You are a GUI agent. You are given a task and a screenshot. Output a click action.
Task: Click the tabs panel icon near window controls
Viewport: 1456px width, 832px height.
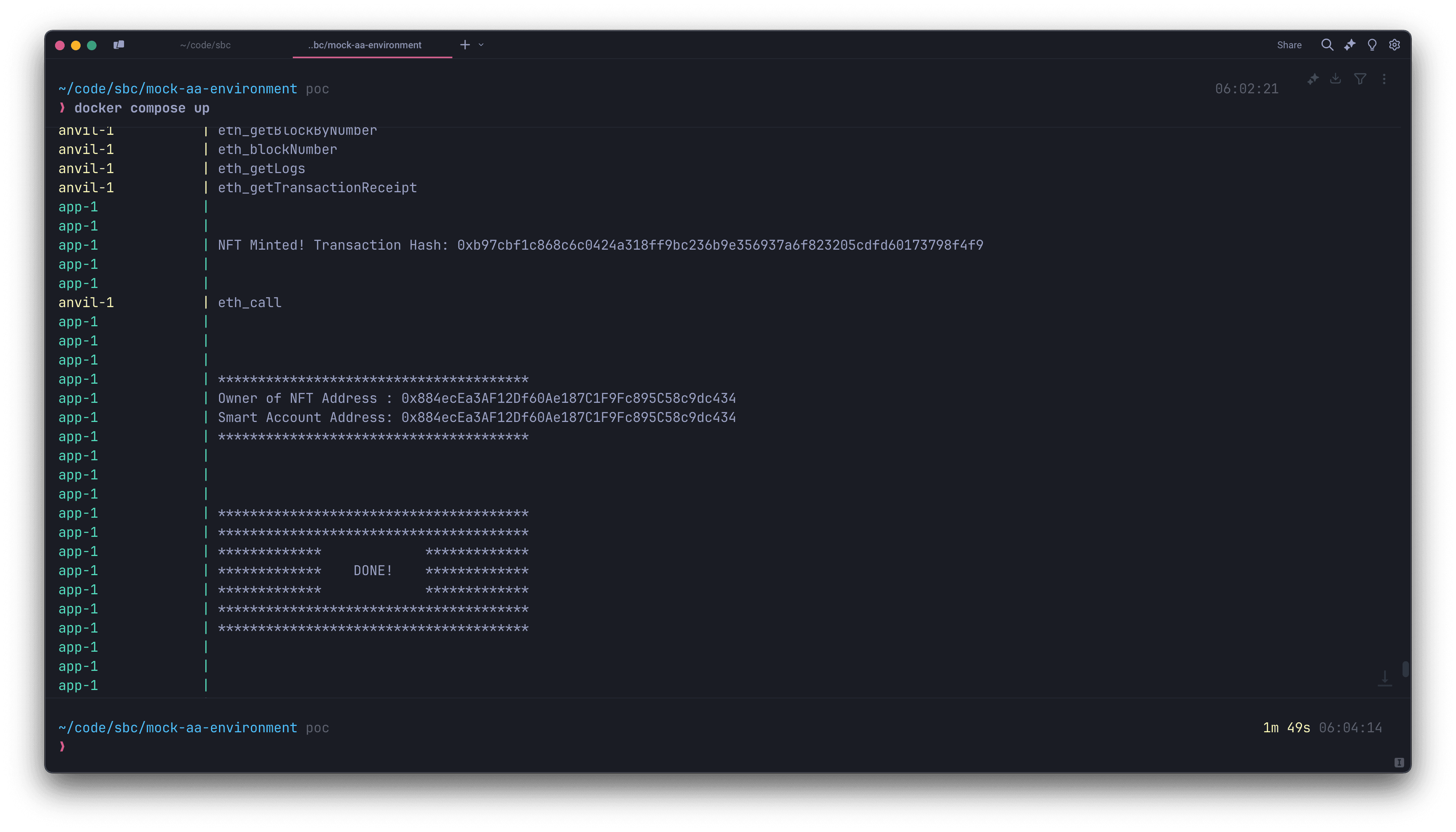(119, 45)
